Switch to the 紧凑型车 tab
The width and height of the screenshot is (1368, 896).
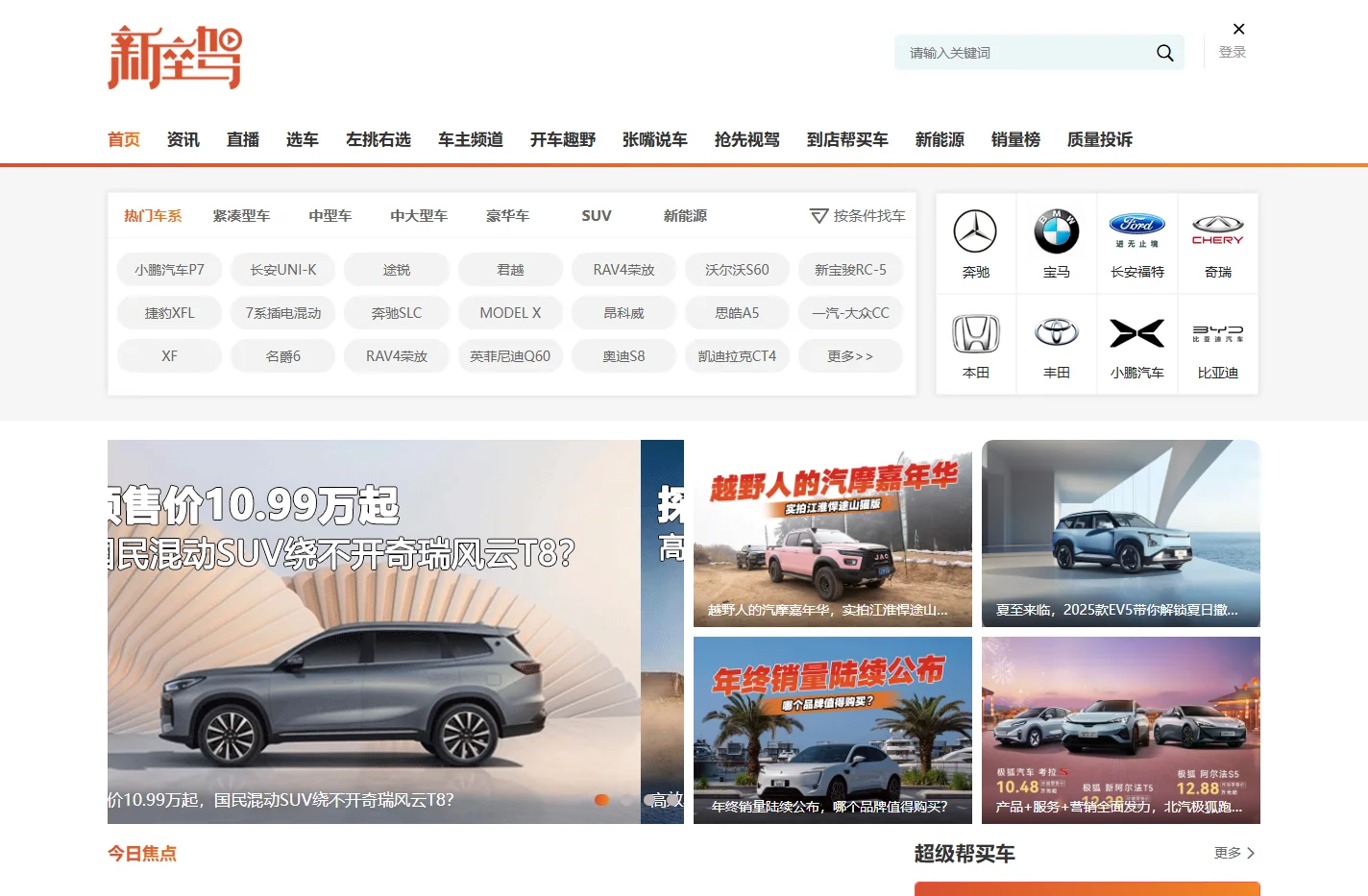tap(241, 216)
